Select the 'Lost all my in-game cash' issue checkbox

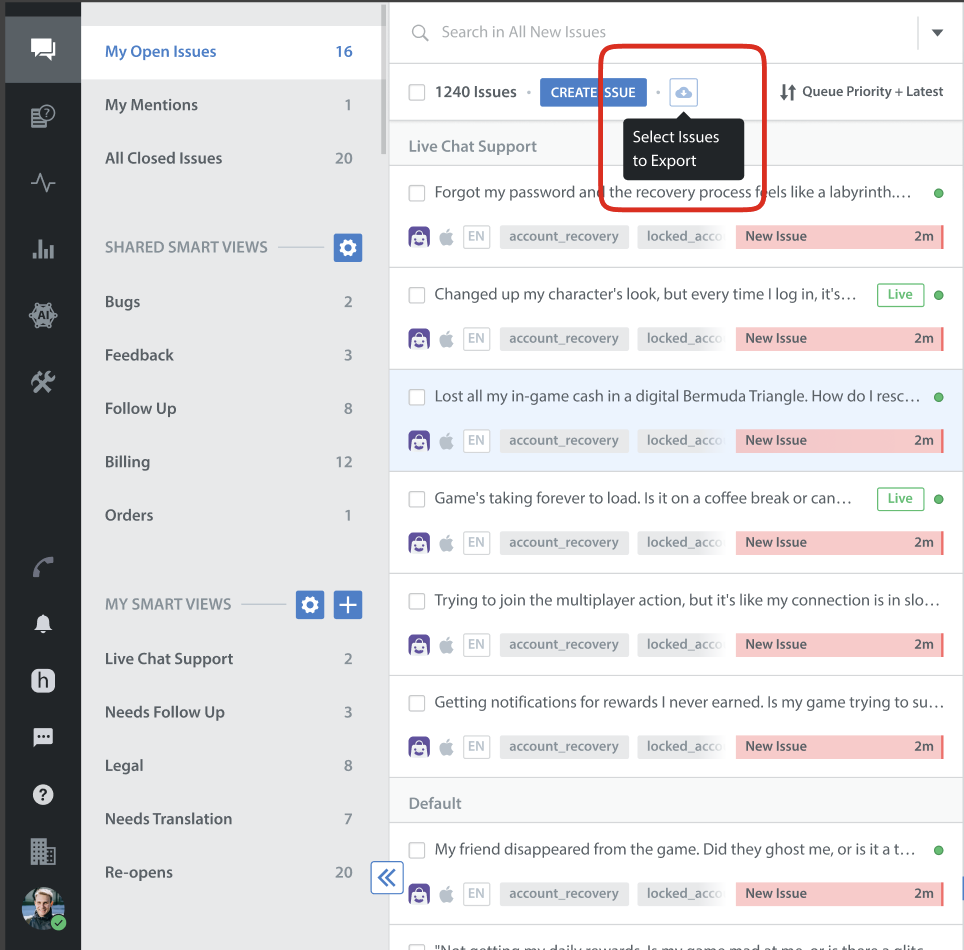[417, 397]
